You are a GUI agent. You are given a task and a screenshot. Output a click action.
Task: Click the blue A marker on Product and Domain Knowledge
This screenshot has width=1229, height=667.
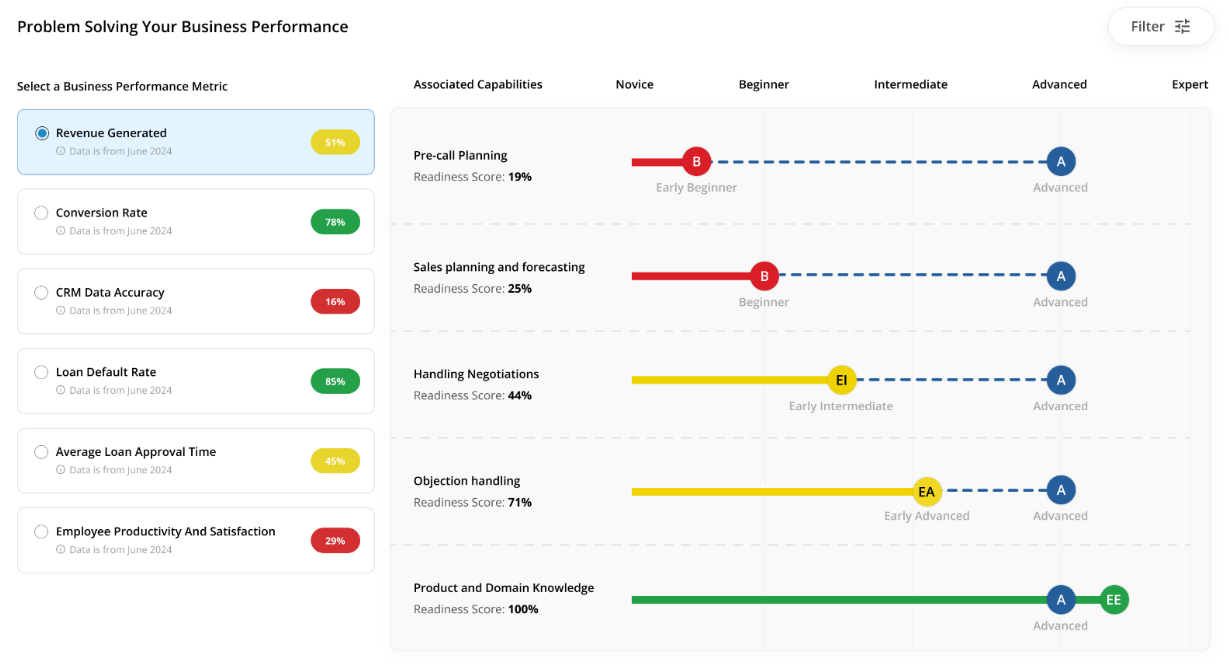pyautogui.click(x=1061, y=599)
